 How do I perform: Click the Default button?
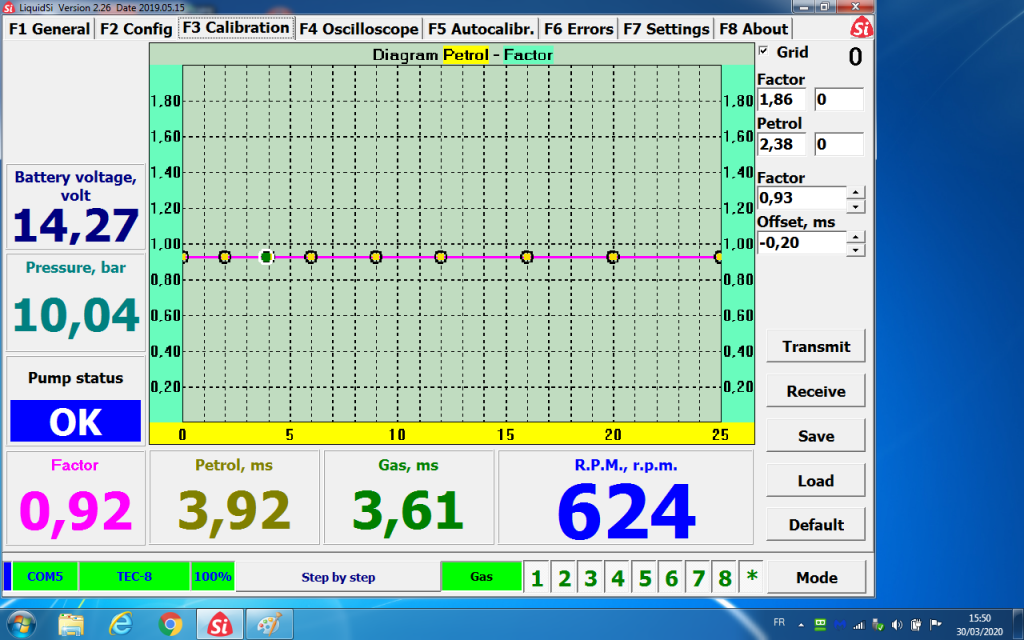815,524
